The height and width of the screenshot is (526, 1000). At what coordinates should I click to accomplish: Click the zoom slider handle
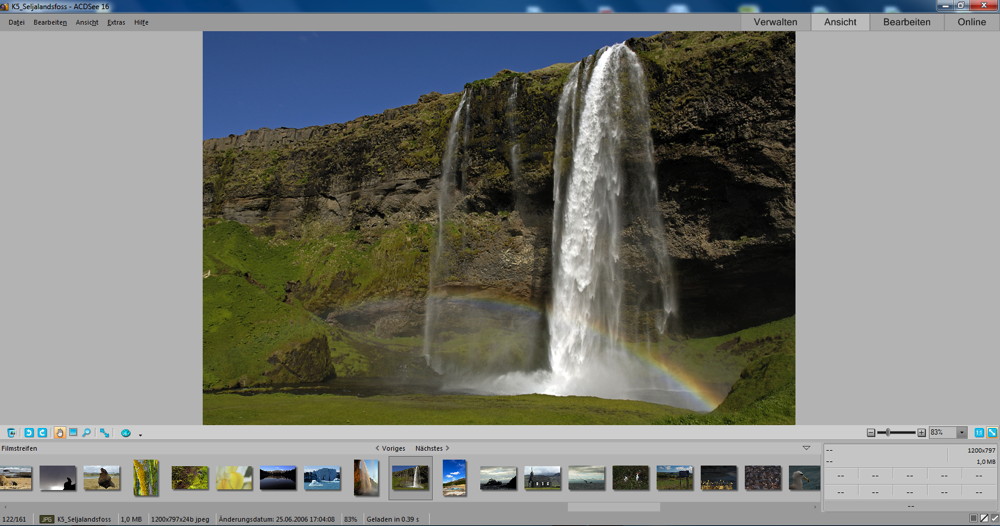point(889,433)
